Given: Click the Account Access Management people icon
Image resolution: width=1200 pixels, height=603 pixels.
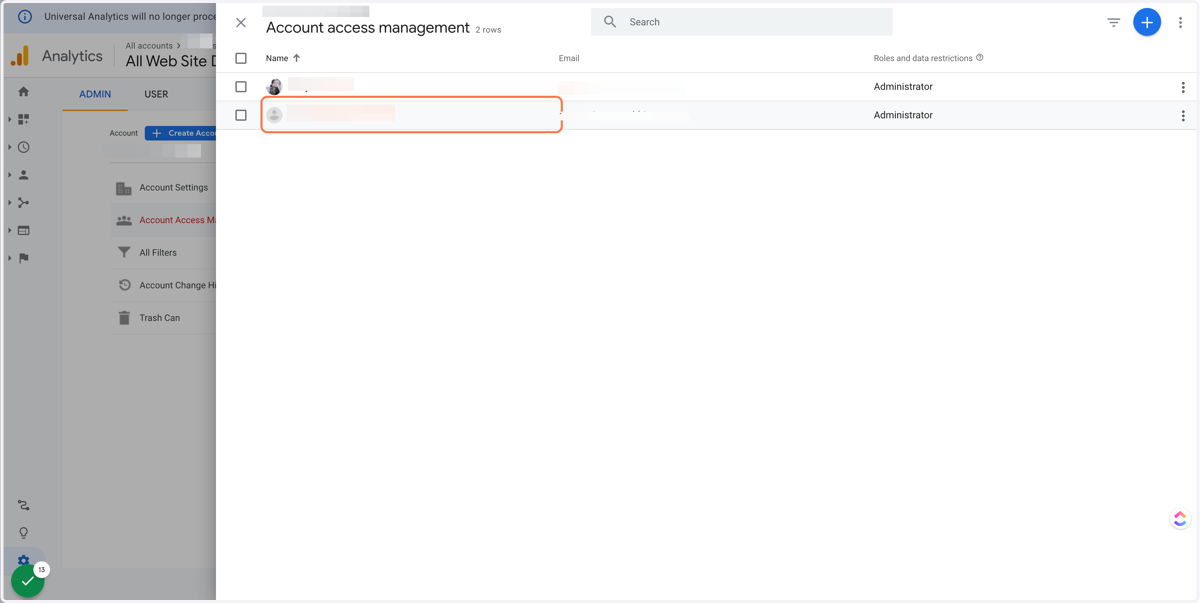Looking at the screenshot, I should pos(124,220).
